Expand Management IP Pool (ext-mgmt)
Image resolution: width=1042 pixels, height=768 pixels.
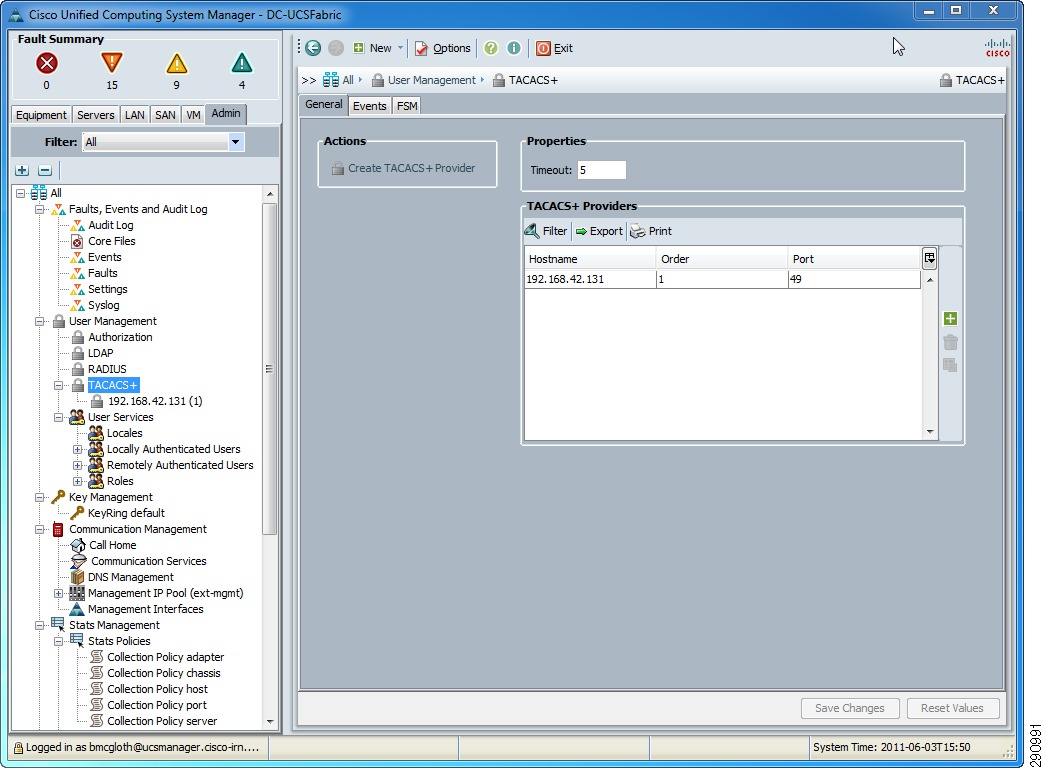coord(58,593)
